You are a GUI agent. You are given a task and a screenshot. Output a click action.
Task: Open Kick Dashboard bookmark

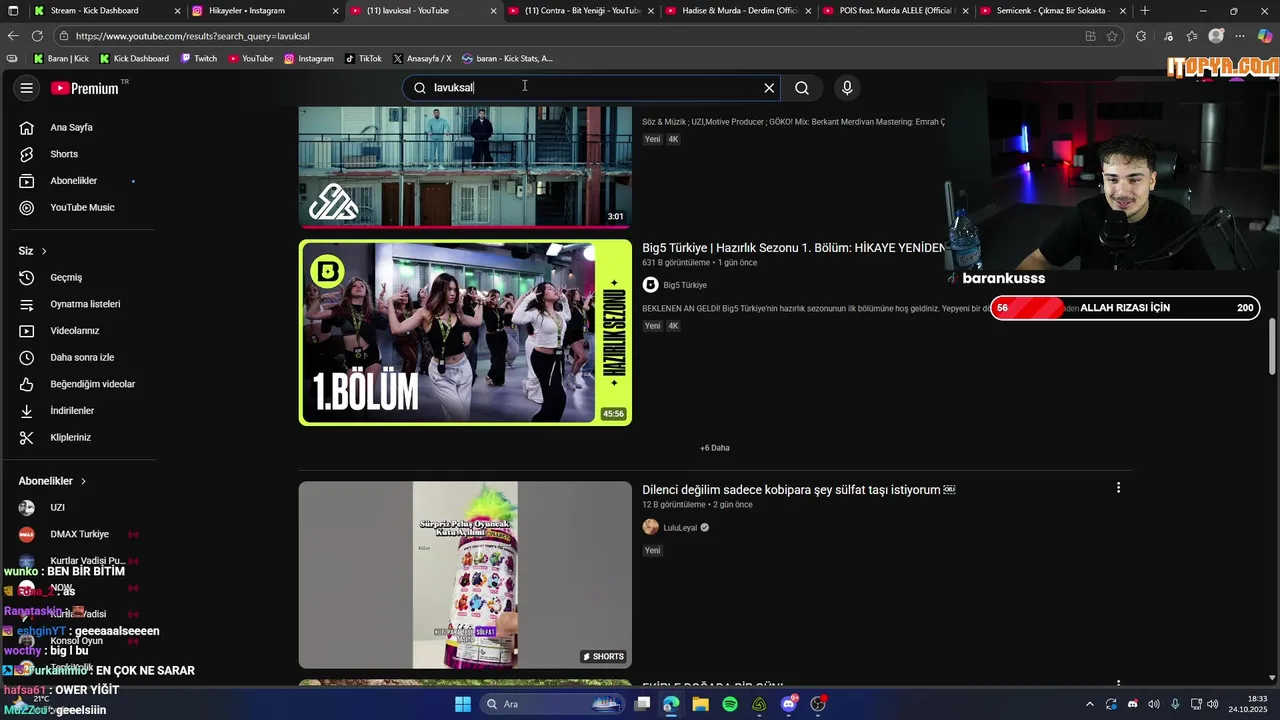point(134,58)
